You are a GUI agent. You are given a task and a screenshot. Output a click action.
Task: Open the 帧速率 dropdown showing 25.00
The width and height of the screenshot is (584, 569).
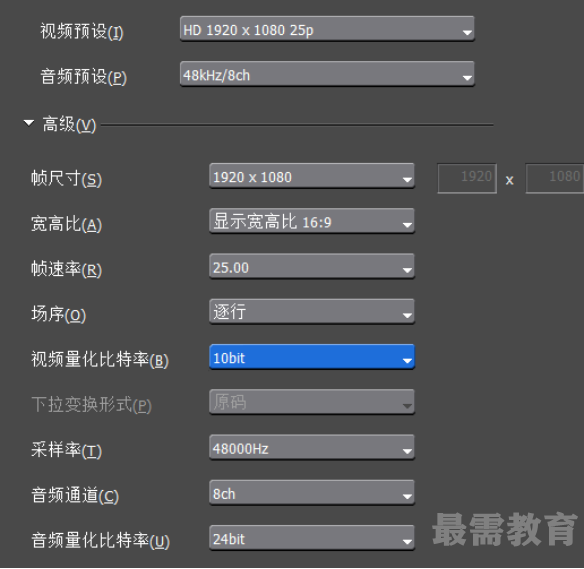coord(312,267)
